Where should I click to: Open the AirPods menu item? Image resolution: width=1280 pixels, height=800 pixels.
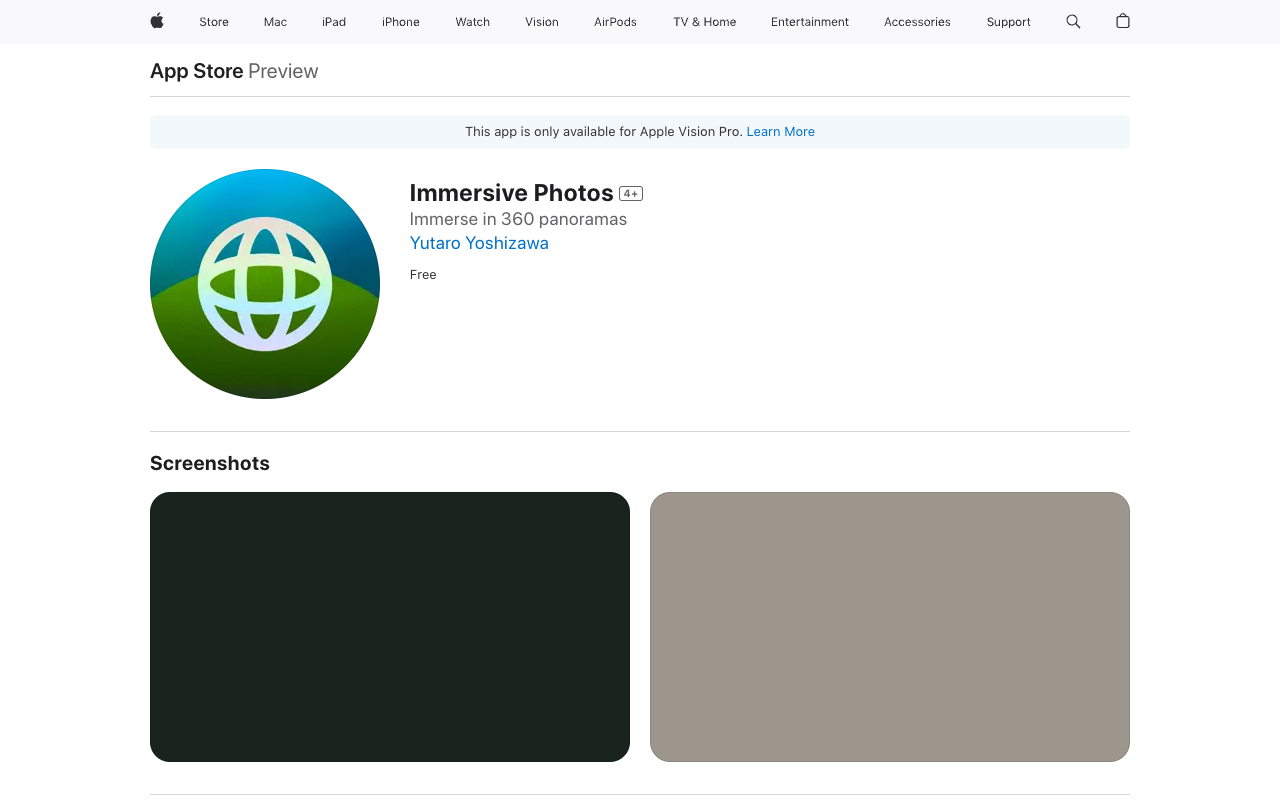[615, 22]
